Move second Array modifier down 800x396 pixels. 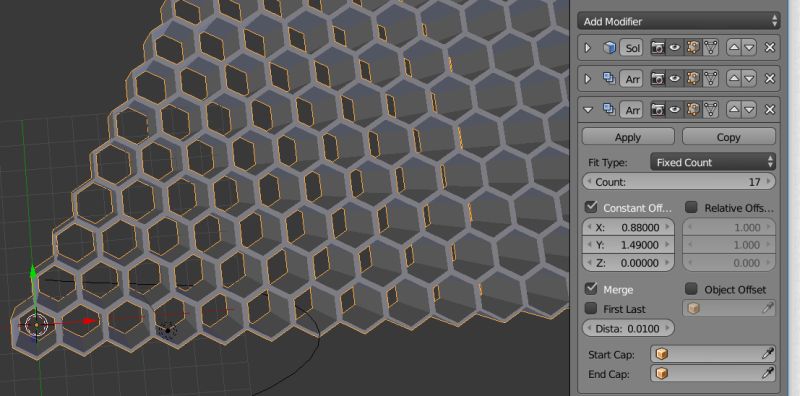[x=749, y=109]
